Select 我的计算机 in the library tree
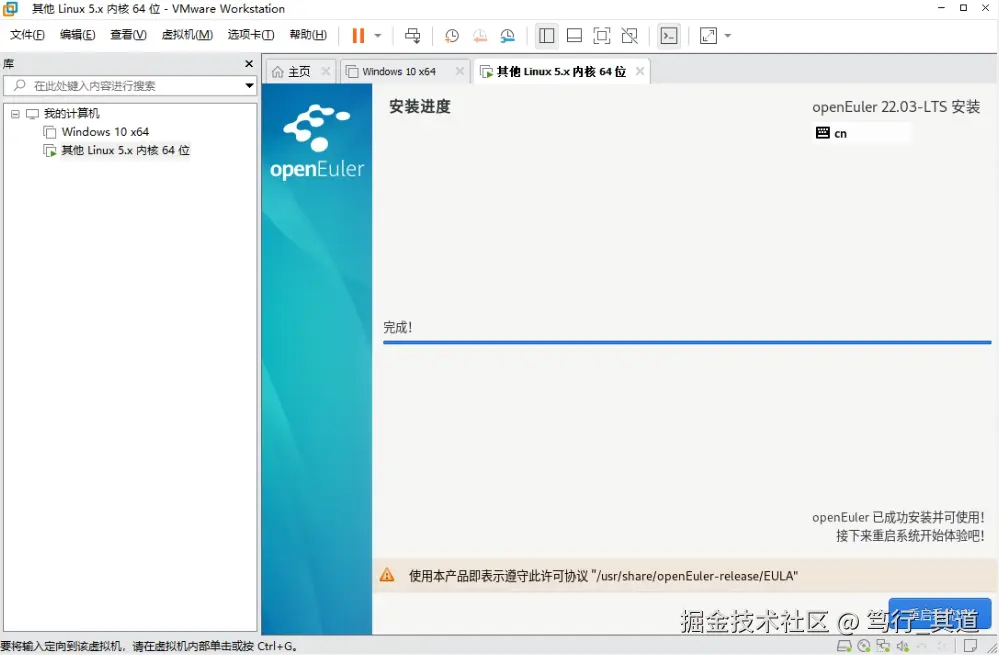Viewport: 999px width, 655px height. tap(71, 113)
